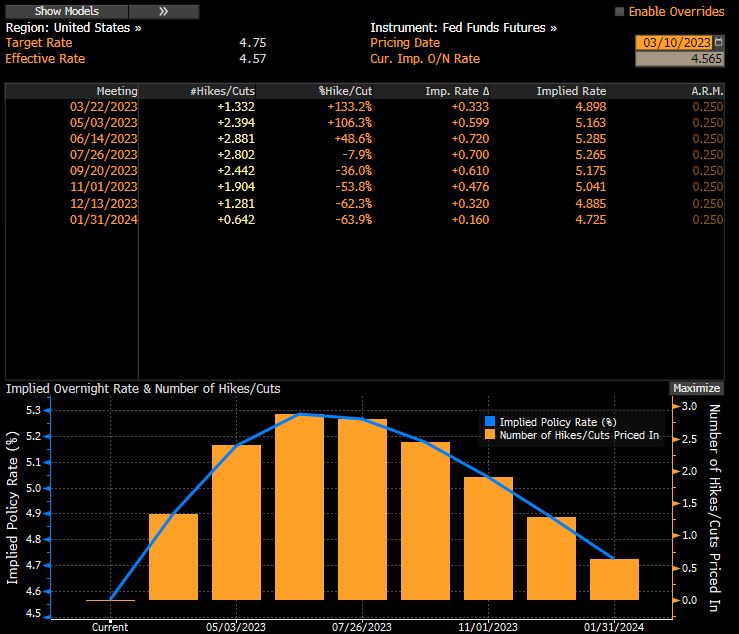This screenshot has height=634, width=739.
Task: Maximize the Implied Overnight Rate chart
Action: point(696,388)
